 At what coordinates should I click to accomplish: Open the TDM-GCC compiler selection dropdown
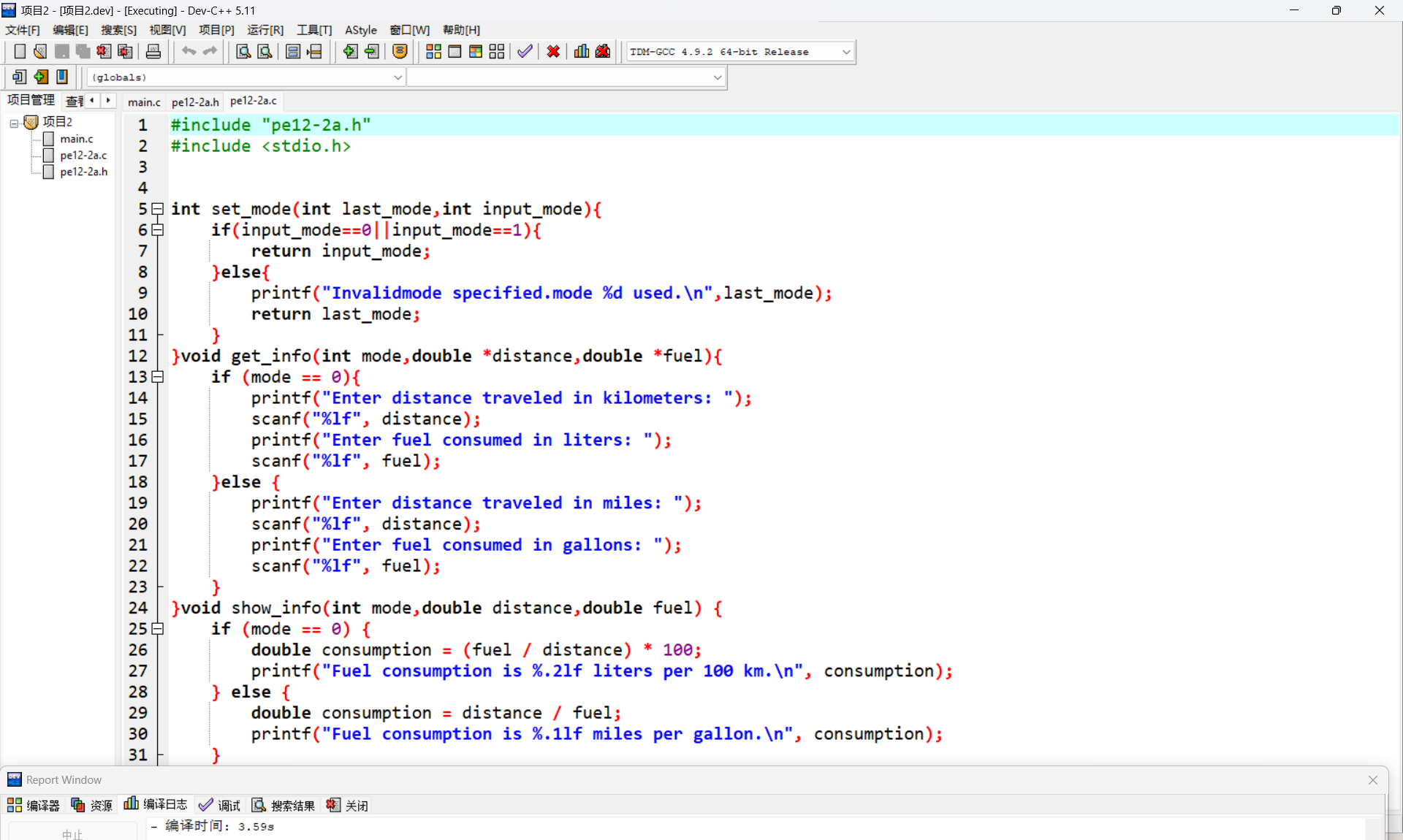(846, 52)
